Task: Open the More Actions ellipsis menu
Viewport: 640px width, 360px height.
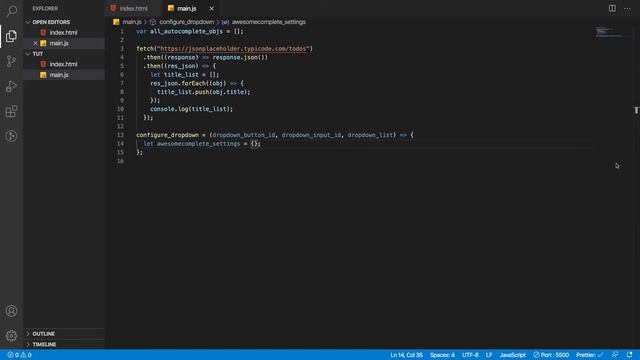Action: pos(627,9)
